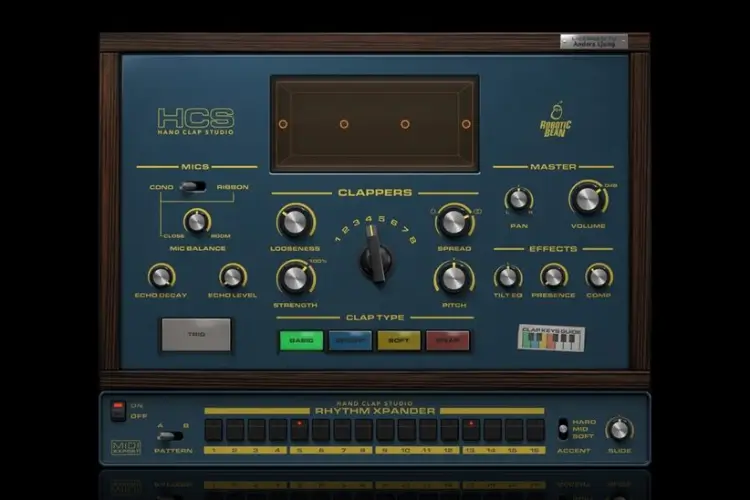This screenshot has height=500, width=750.
Task: Disable the lit step 13 button
Action: point(471,430)
